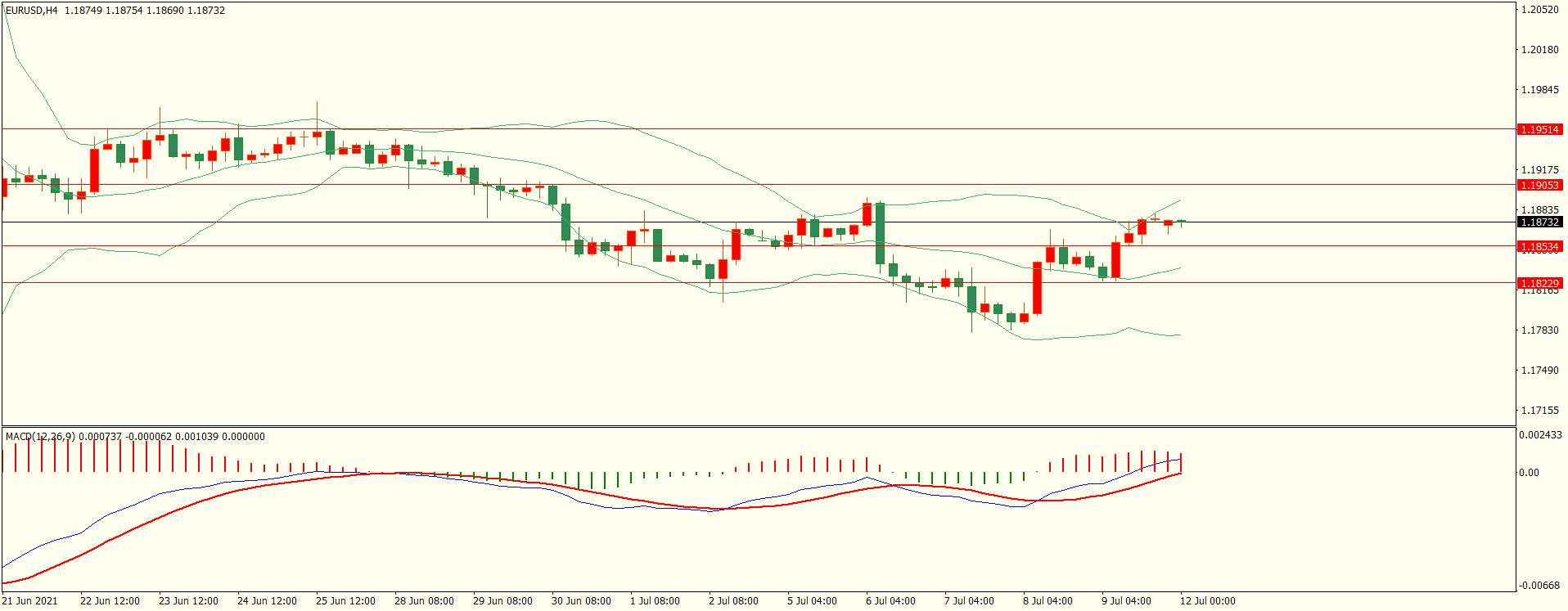Click the 25 Jun 12:00 time label
This screenshot has height=611, width=1568.
[x=345, y=601]
